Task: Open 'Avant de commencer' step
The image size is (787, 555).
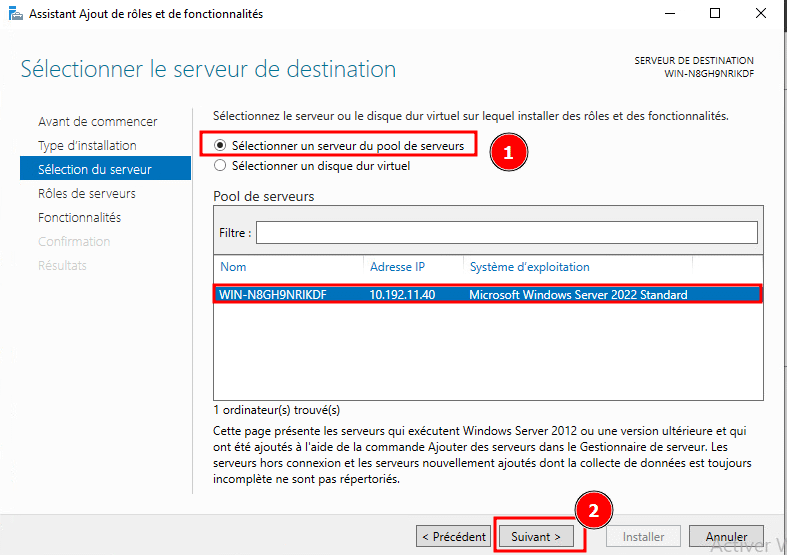Action: pos(97,122)
